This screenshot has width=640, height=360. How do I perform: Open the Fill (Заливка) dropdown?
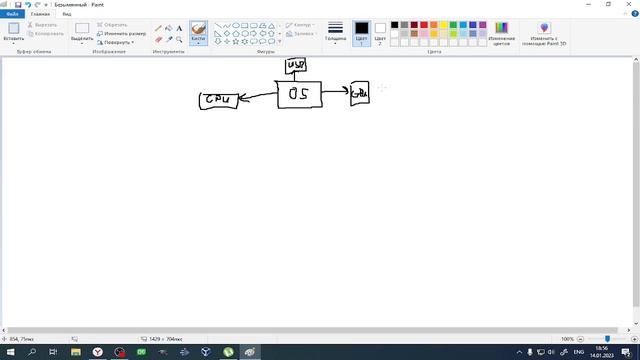click(301, 34)
